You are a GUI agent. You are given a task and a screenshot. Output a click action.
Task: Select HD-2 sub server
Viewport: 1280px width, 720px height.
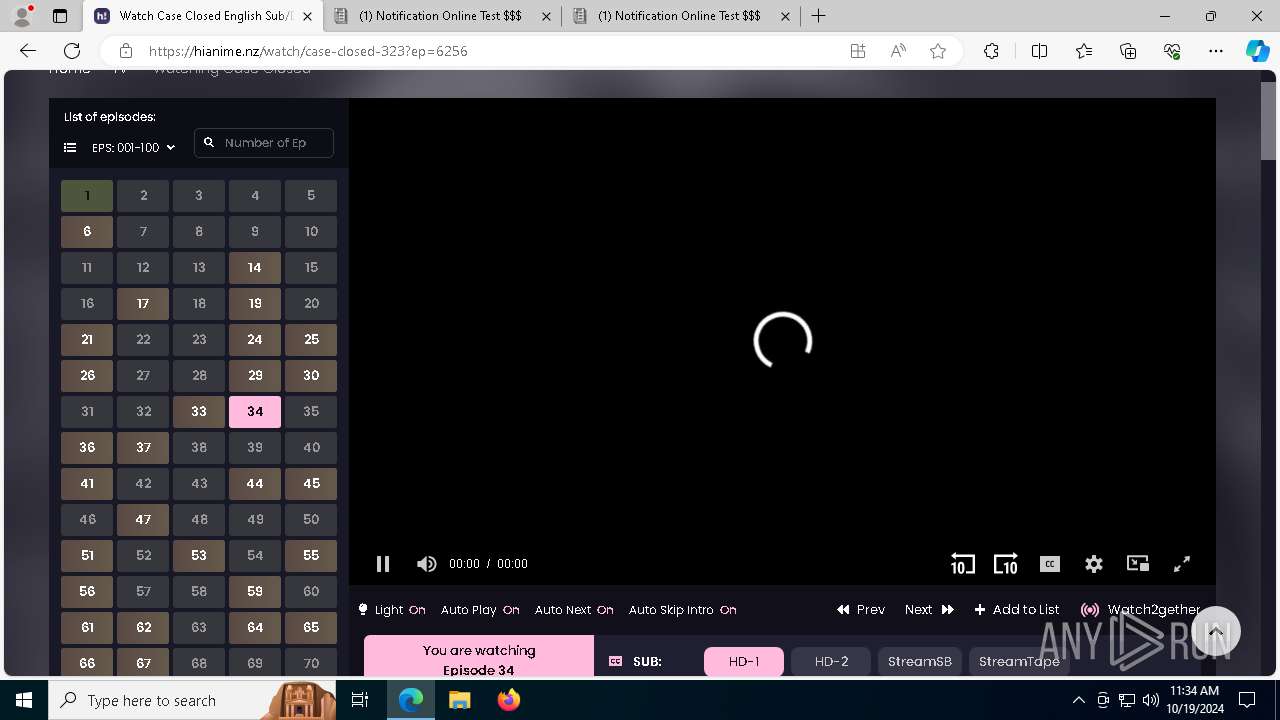tap(831, 662)
